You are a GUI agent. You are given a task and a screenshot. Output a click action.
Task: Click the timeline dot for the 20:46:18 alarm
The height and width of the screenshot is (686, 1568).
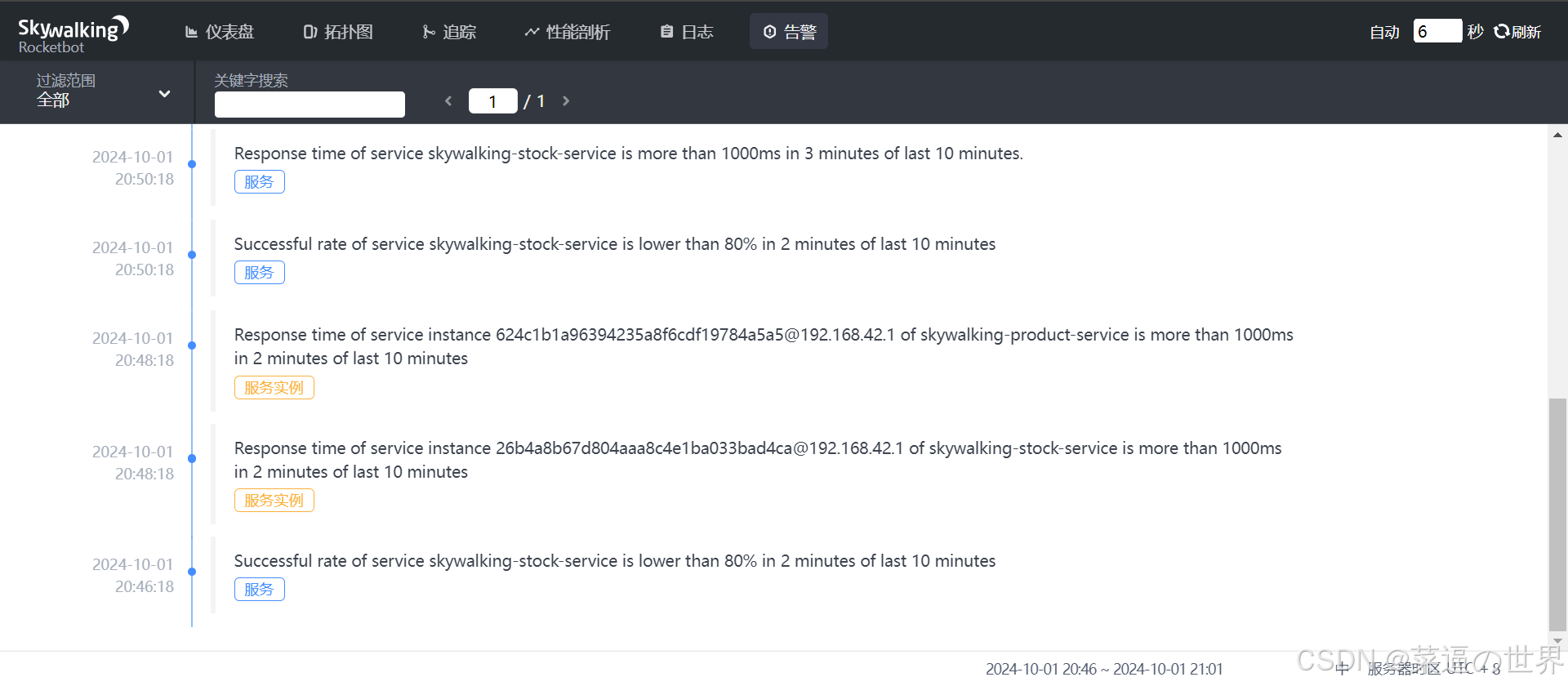(192, 572)
